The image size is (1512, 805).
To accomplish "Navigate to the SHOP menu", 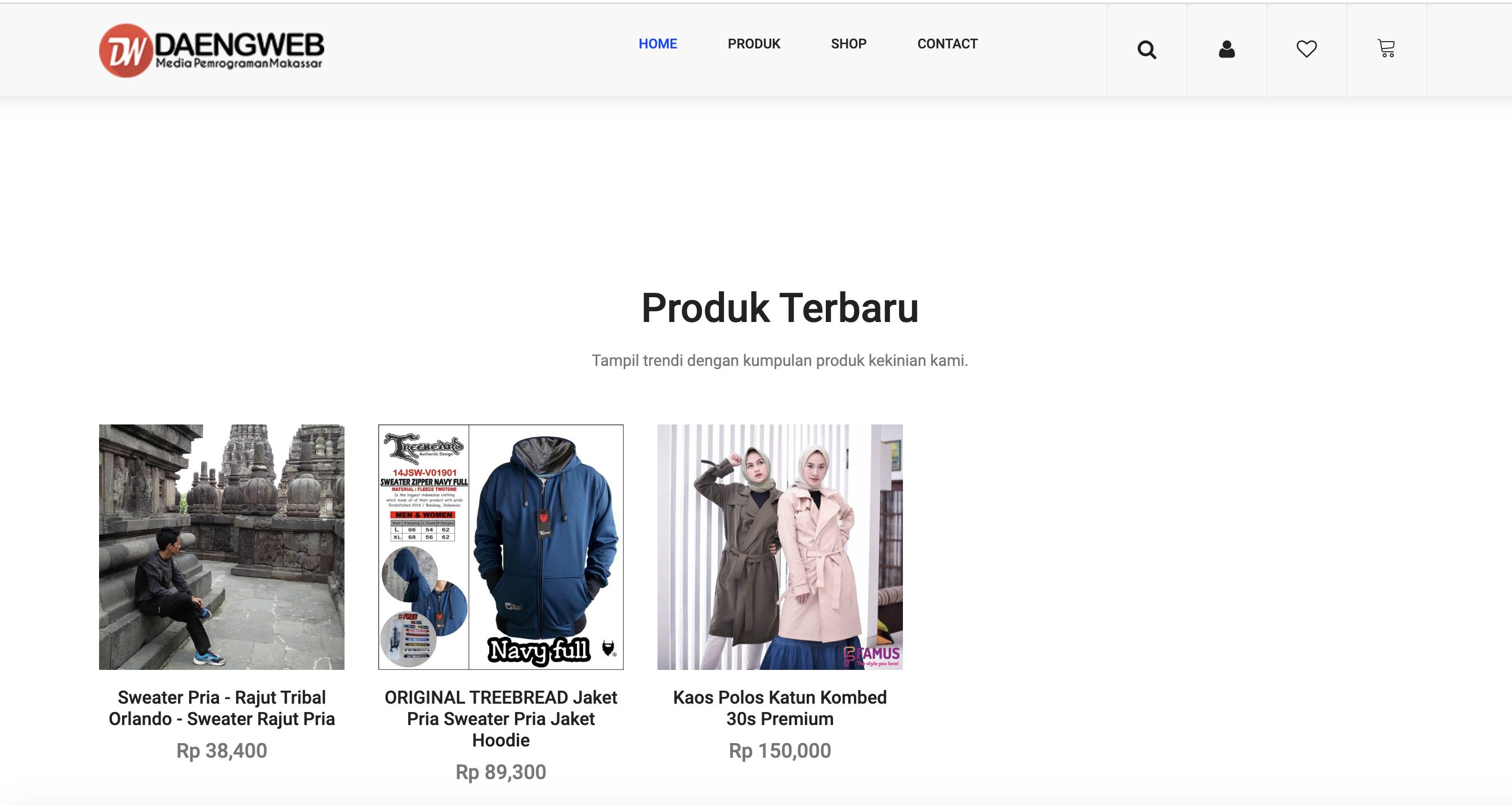I will [x=848, y=44].
